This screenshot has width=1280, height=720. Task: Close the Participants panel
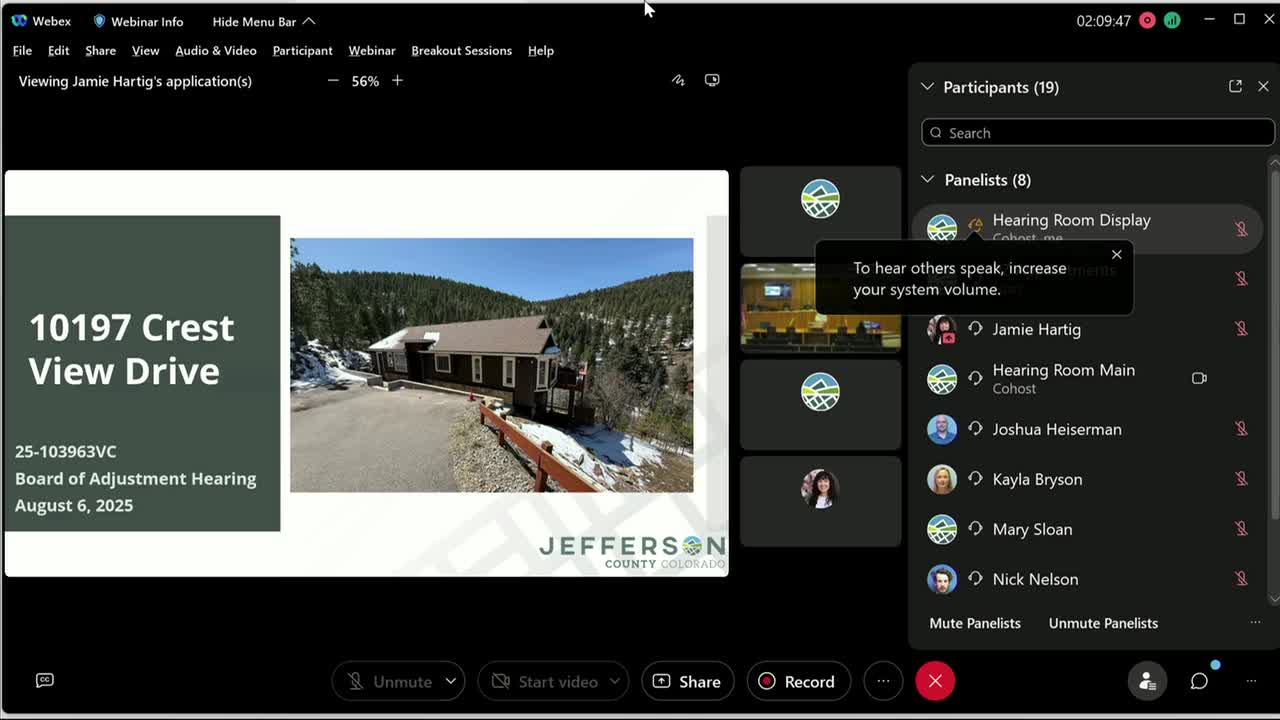coord(1263,87)
